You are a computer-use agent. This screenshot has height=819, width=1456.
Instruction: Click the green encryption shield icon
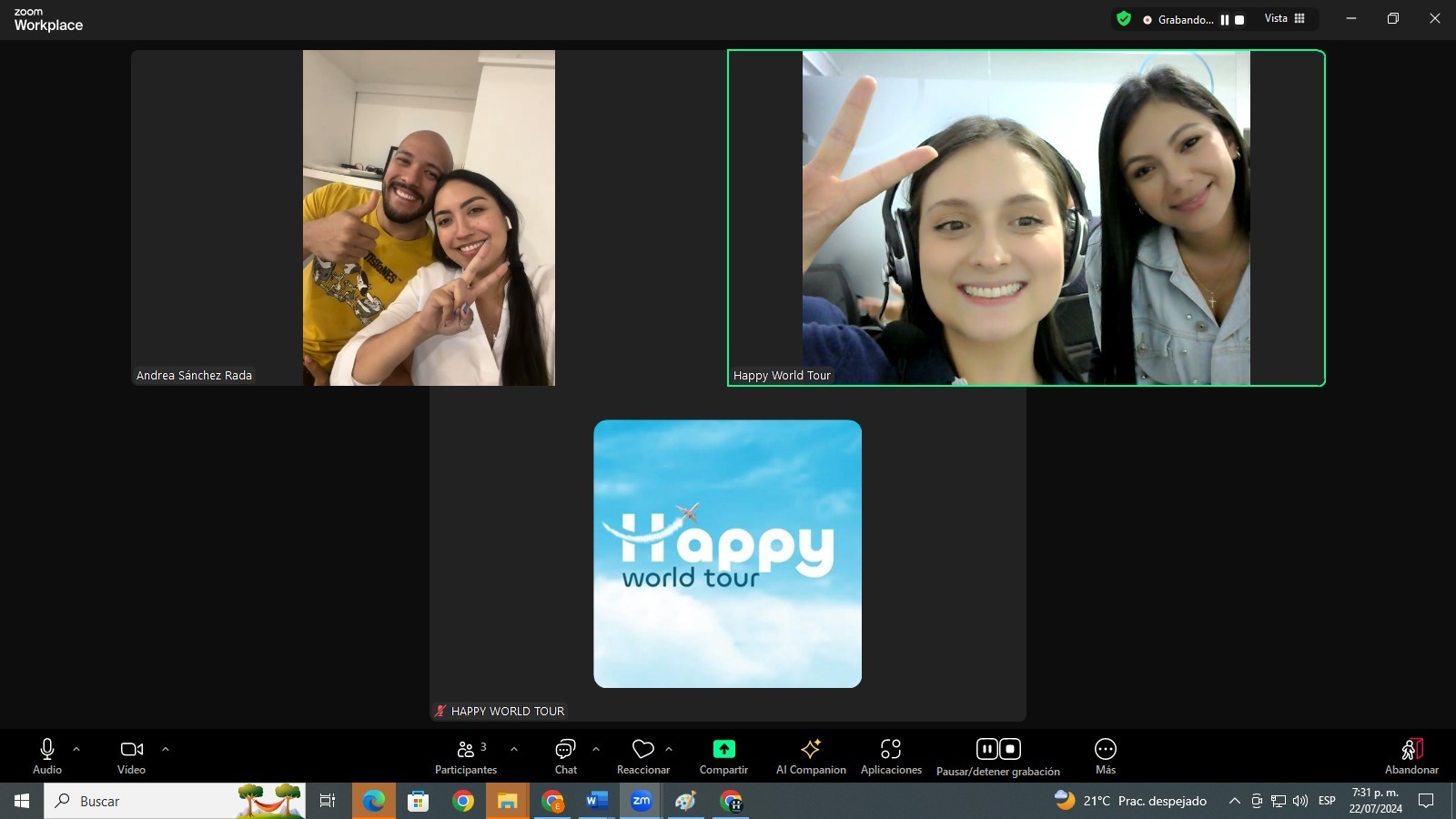1124,18
